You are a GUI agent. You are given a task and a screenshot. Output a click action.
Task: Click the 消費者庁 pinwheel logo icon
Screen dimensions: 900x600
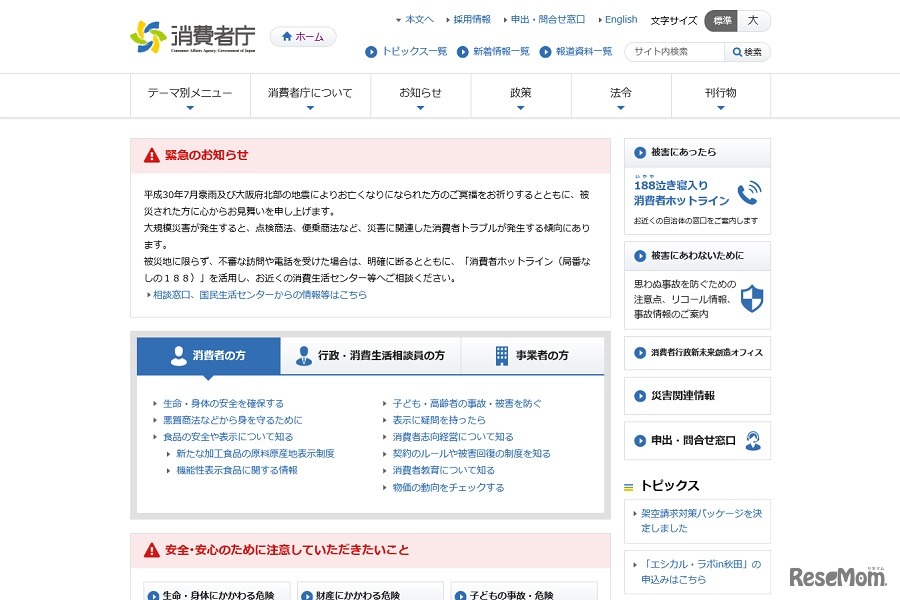pos(150,36)
